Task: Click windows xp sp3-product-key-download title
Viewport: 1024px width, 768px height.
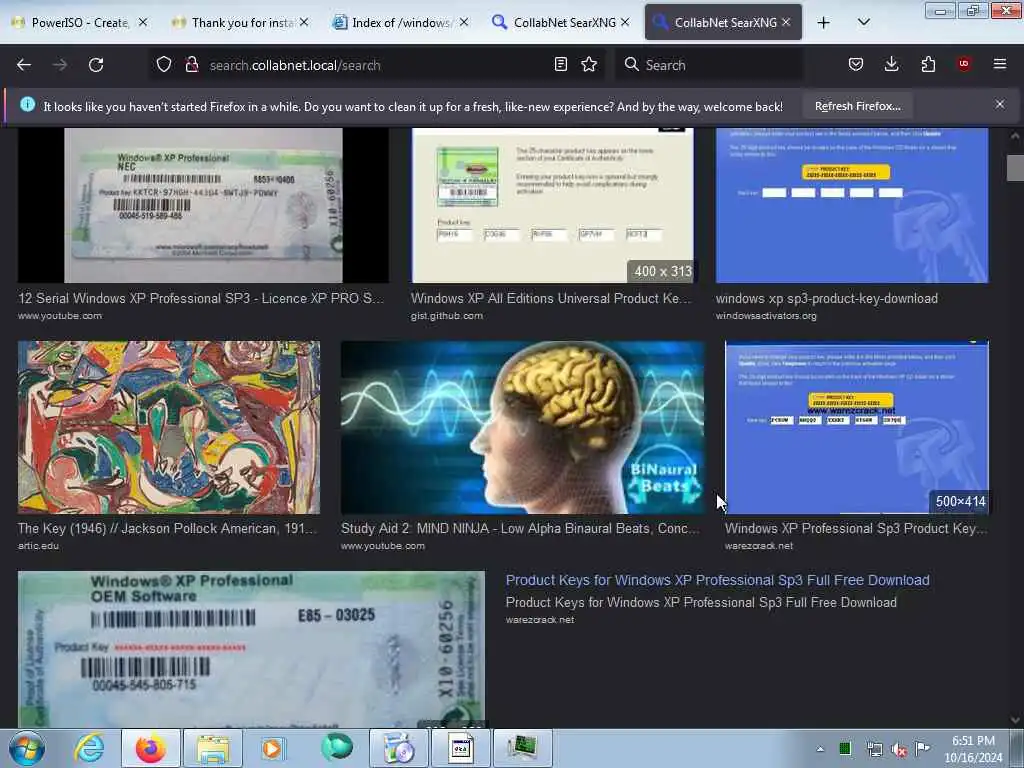Action: (x=827, y=298)
